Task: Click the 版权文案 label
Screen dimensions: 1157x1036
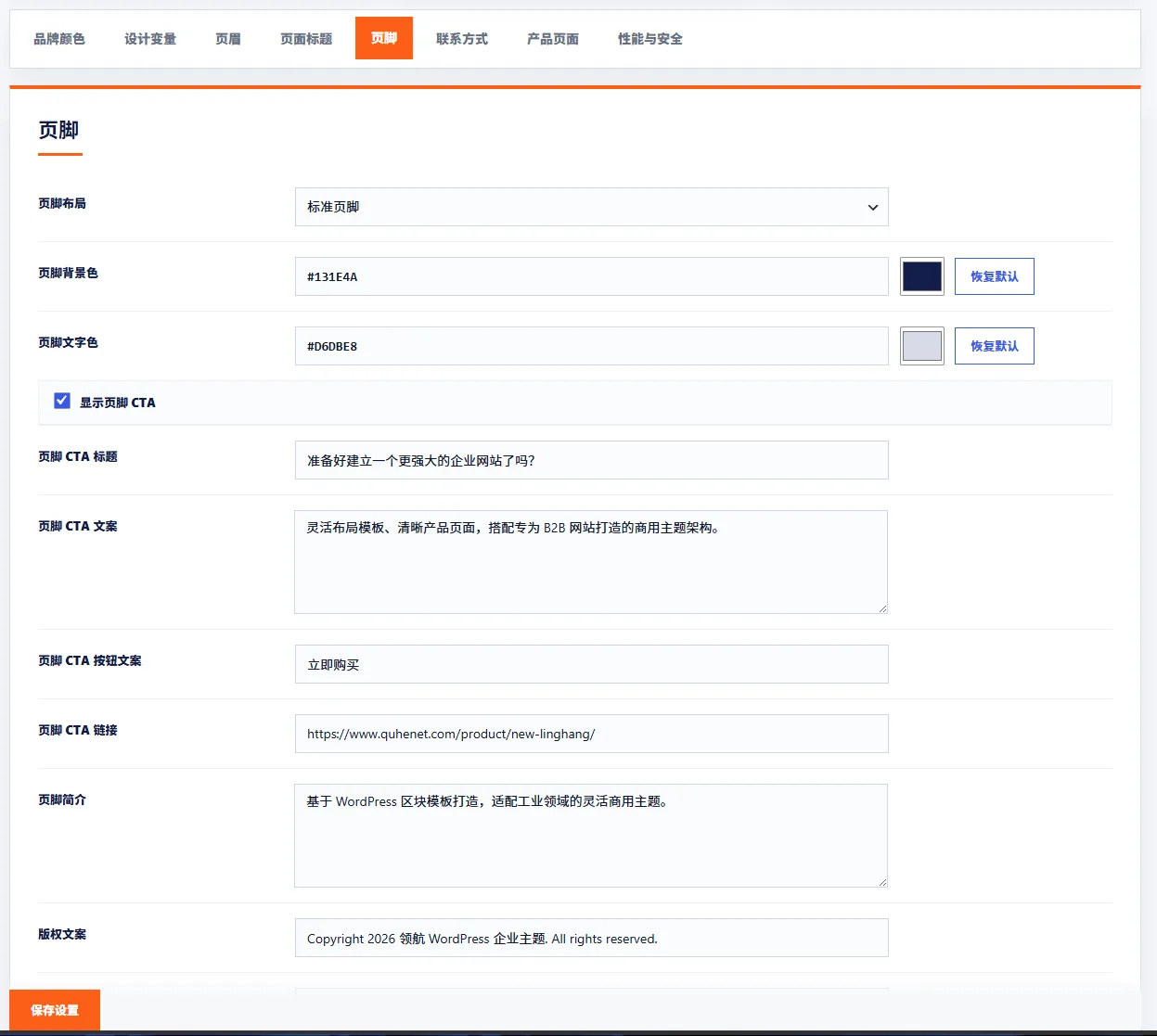Action: point(62,934)
